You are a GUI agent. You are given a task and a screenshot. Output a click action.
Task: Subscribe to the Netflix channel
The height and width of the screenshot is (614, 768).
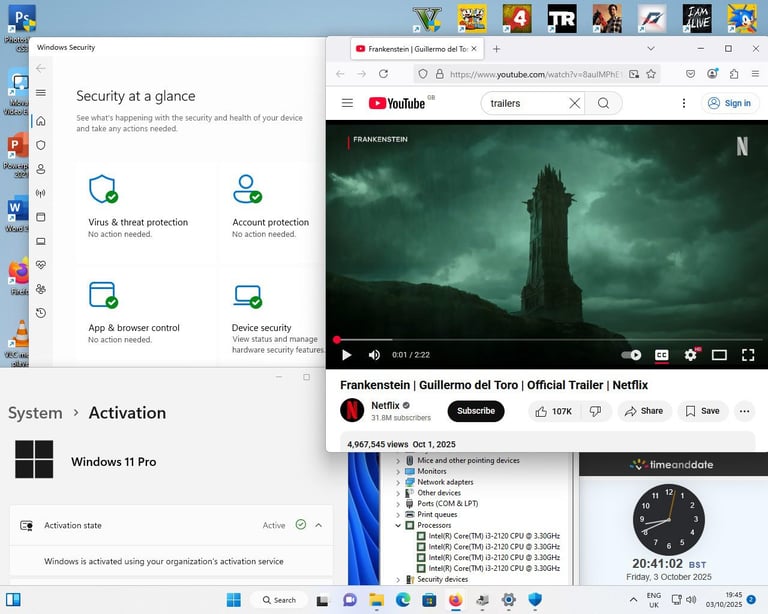pyautogui.click(x=476, y=411)
